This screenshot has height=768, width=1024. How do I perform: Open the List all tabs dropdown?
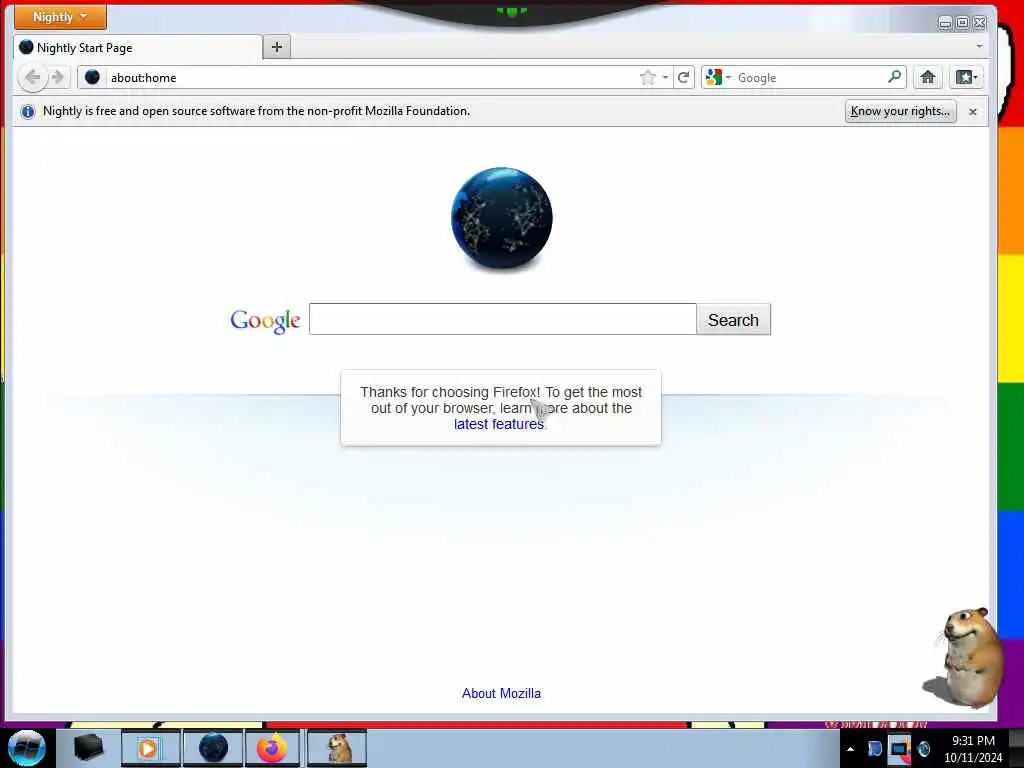[979, 46]
